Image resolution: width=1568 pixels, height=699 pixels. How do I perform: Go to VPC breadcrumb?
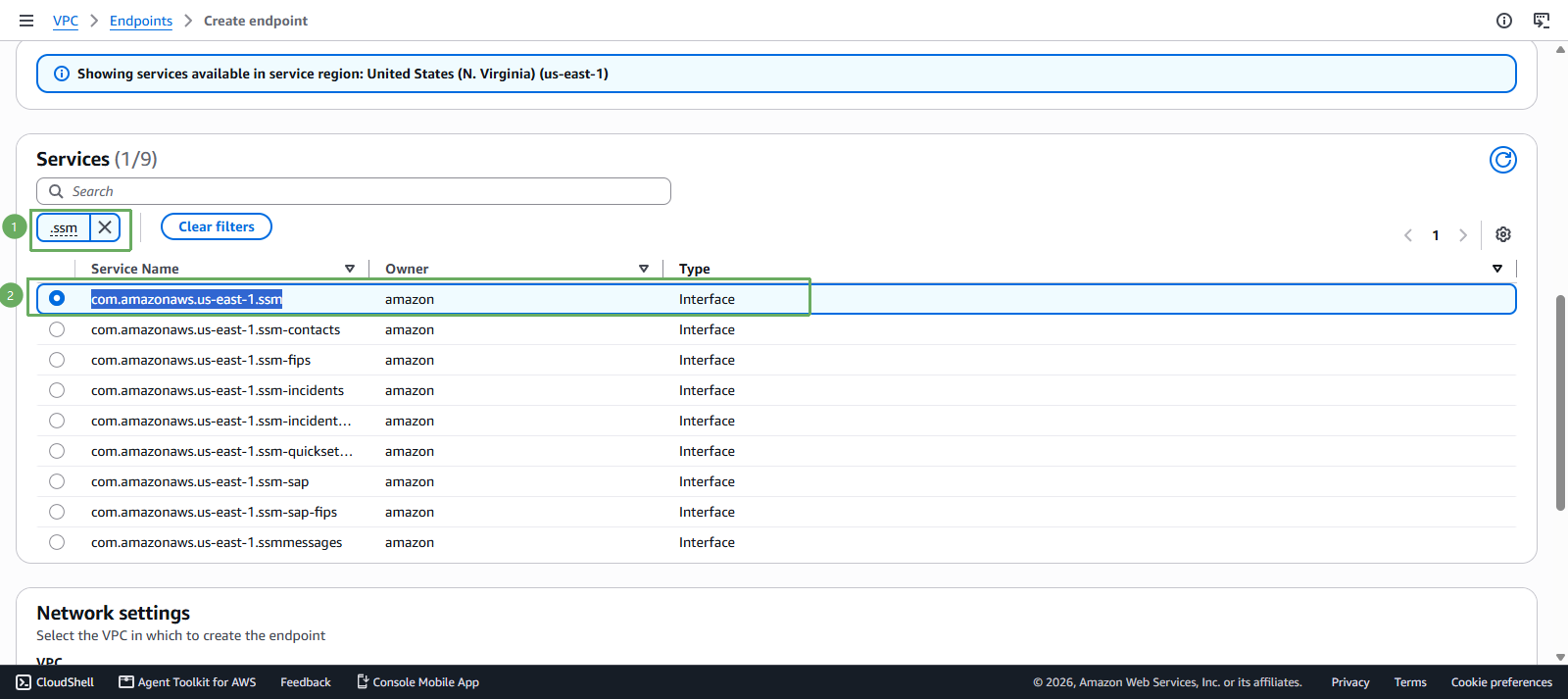pos(66,21)
